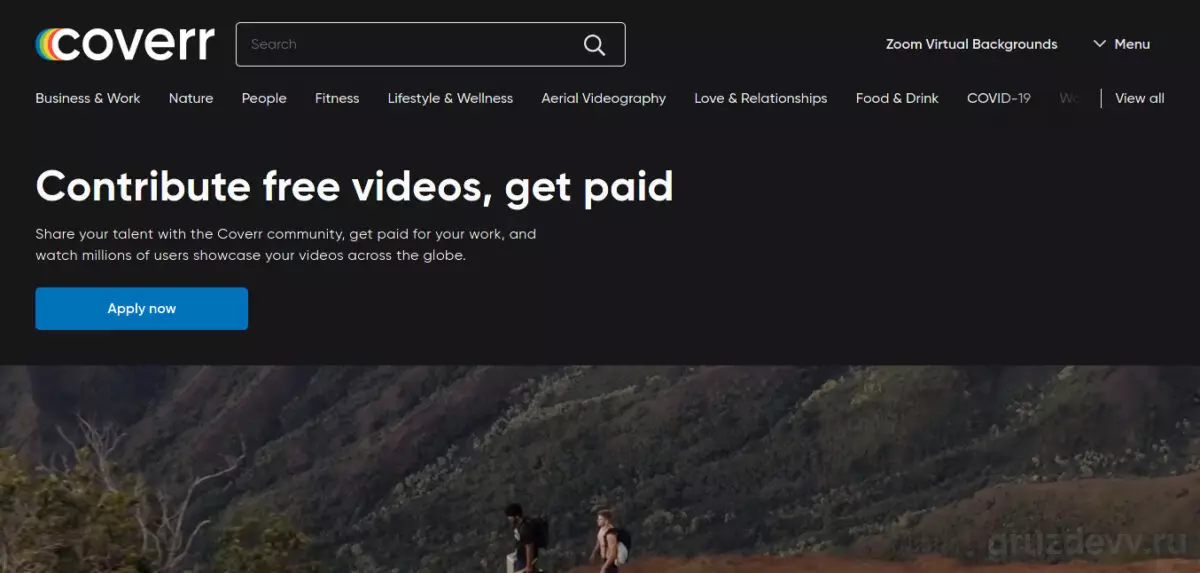Select the COVID-19 category
The image size is (1200, 573).
pyautogui.click(x=999, y=98)
